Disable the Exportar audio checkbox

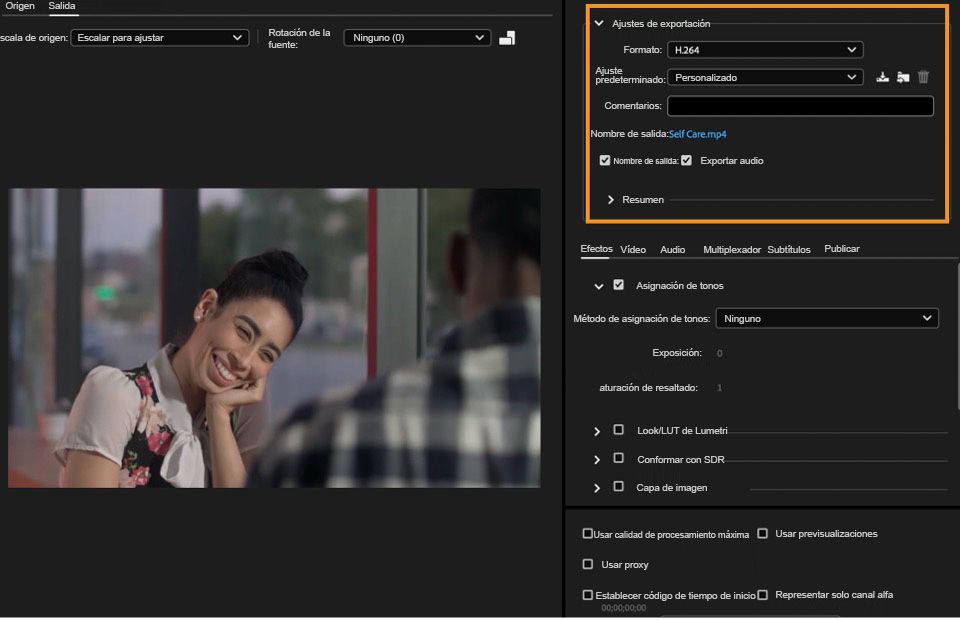[x=686, y=160]
